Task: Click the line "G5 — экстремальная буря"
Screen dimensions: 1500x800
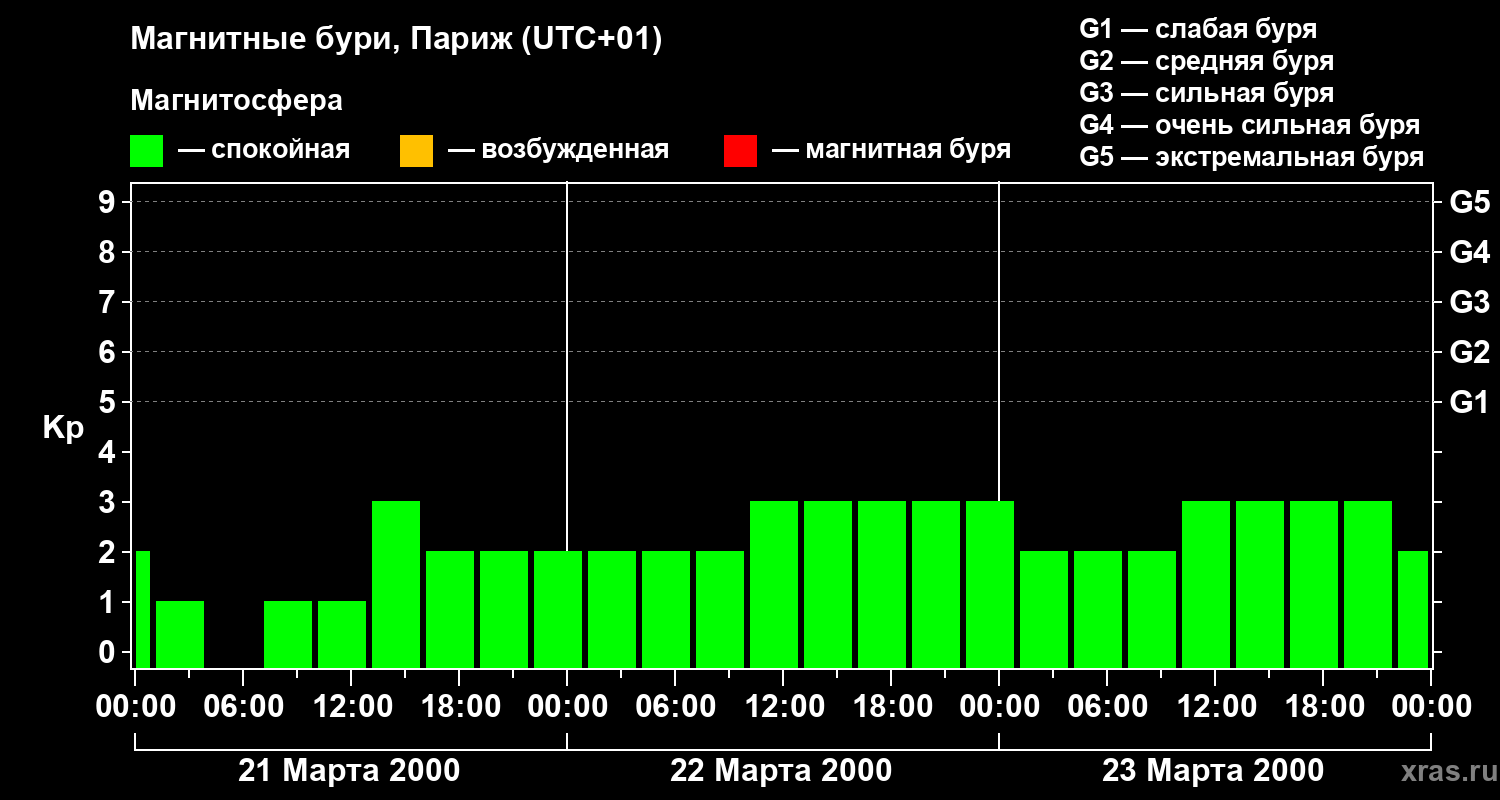Action: [x=1252, y=158]
